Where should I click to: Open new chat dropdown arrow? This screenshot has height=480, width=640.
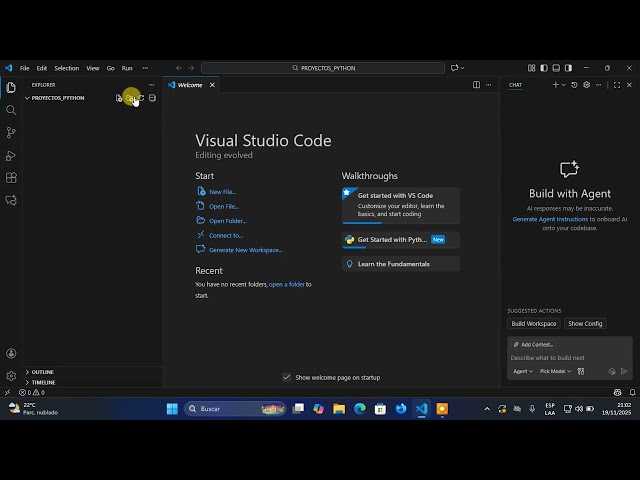[x=564, y=85]
